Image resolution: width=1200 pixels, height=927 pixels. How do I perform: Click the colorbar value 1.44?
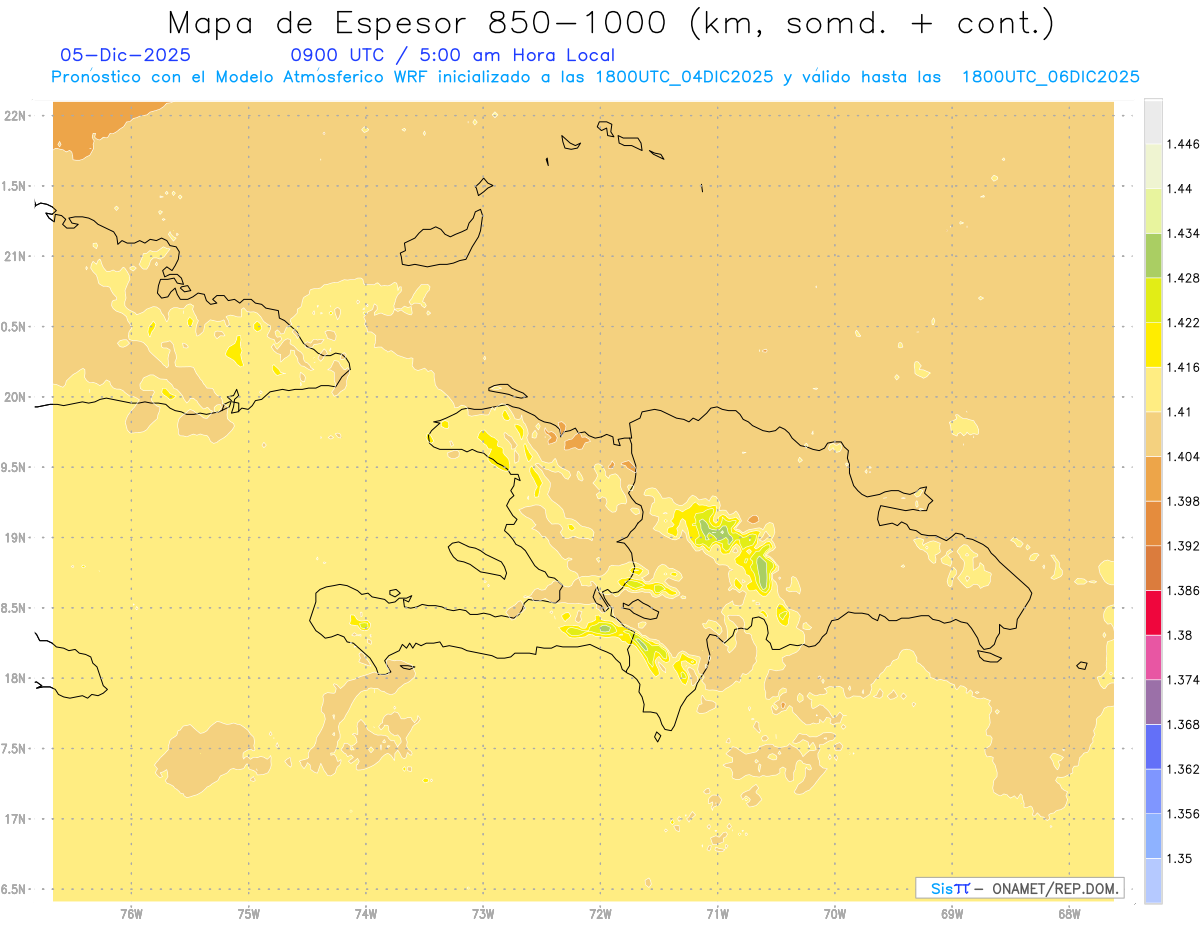(x=1181, y=189)
